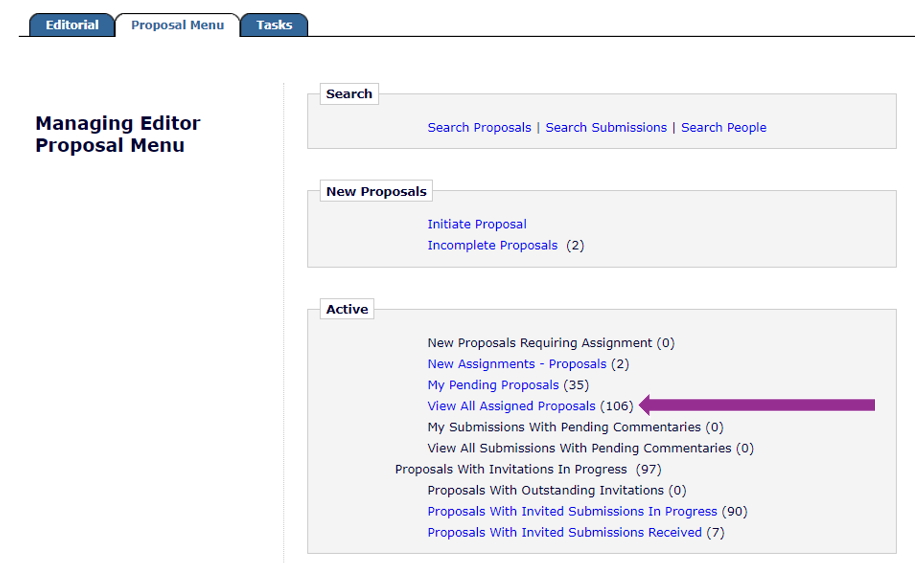
Task: Open the Search Submissions link
Action: pyautogui.click(x=606, y=128)
